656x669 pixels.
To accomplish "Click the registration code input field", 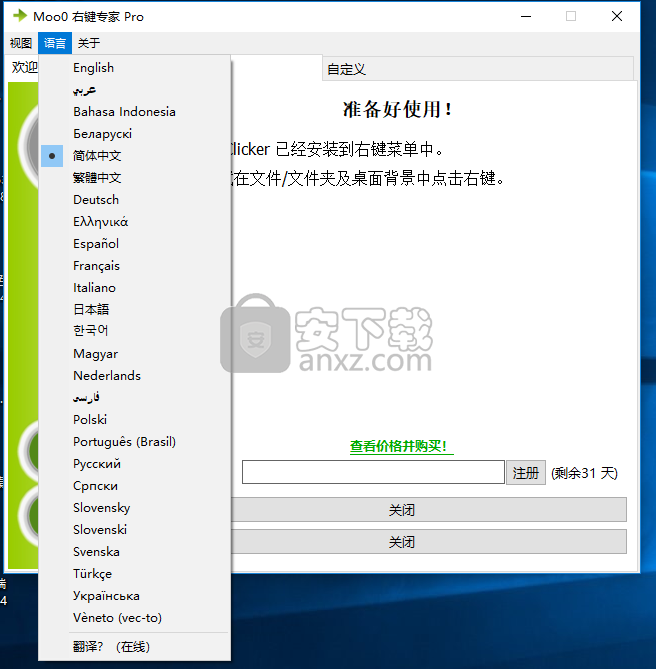I will [373, 472].
